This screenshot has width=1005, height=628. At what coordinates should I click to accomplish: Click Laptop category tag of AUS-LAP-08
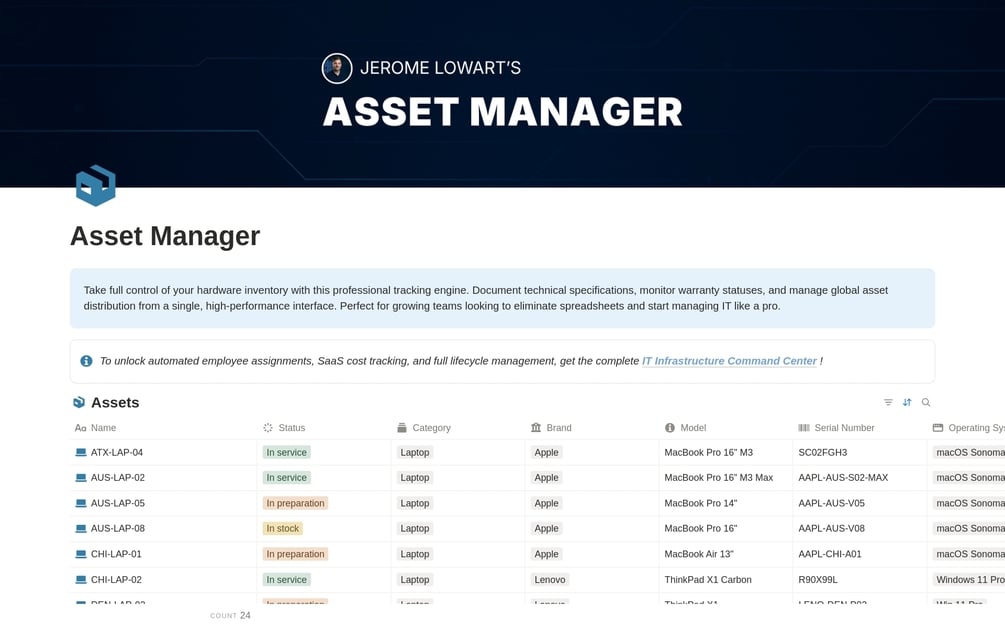[x=415, y=529]
